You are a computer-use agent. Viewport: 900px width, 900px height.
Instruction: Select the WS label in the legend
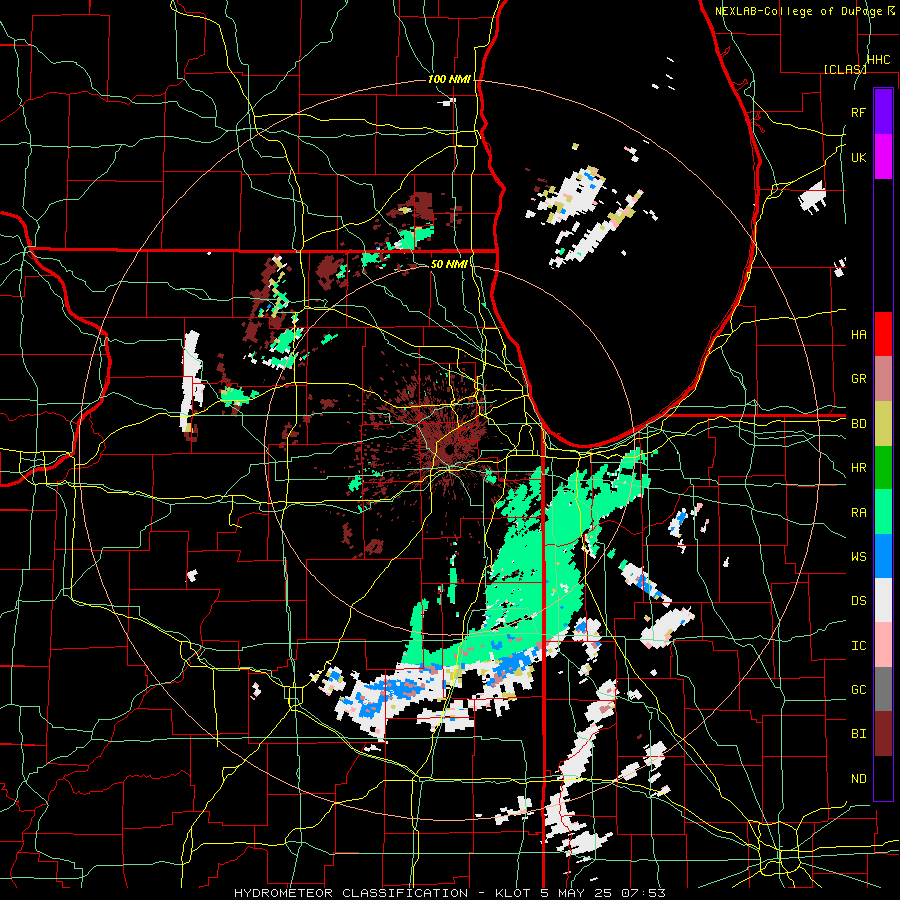pyautogui.click(x=858, y=557)
